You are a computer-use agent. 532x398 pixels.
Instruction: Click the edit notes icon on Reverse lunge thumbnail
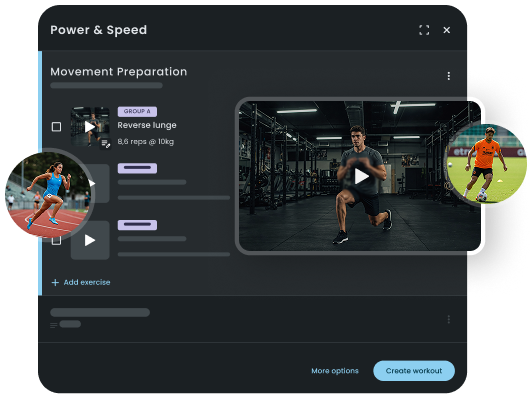click(106, 144)
